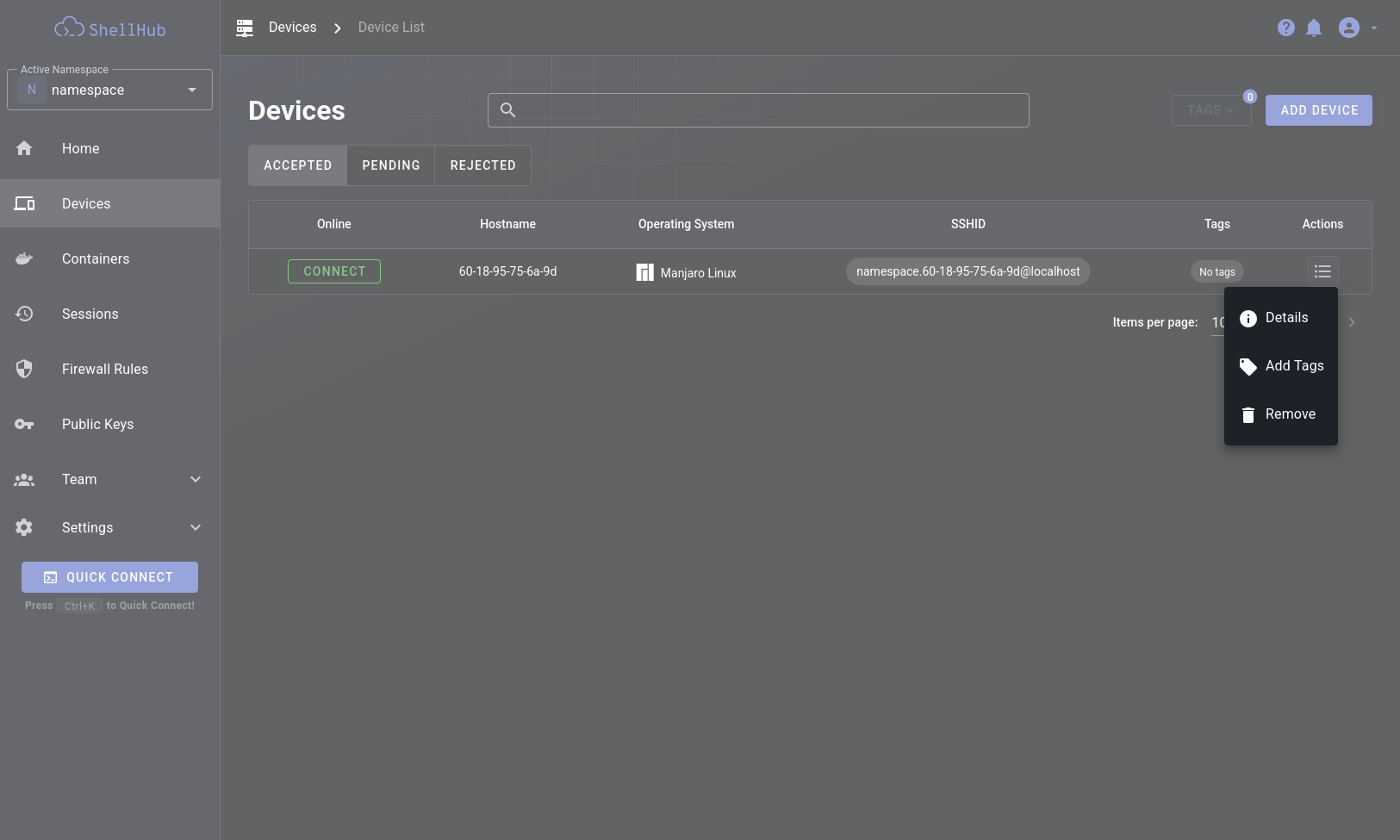The width and height of the screenshot is (1400, 840).
Task: Open the help question mark icon
Action: click(1285, 28)
